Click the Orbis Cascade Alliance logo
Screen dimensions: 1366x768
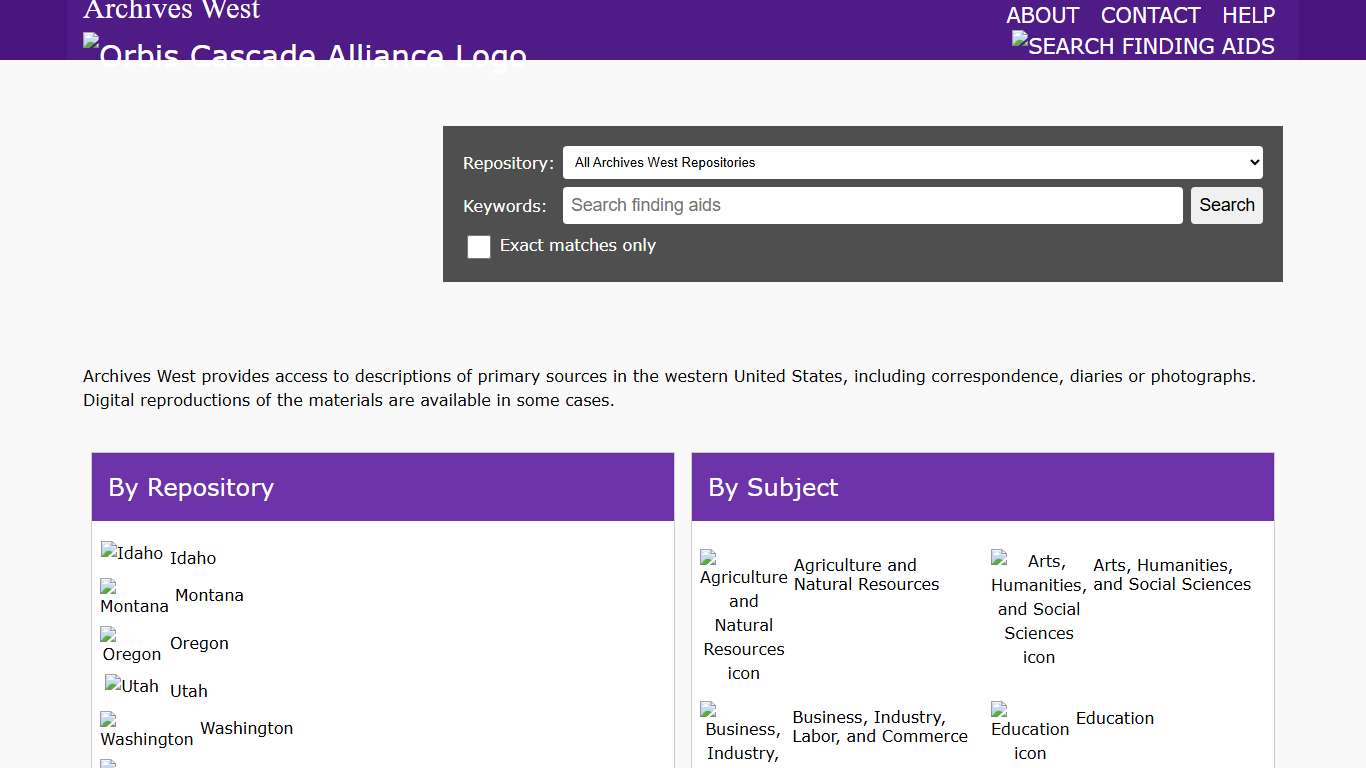click(305, 50)
